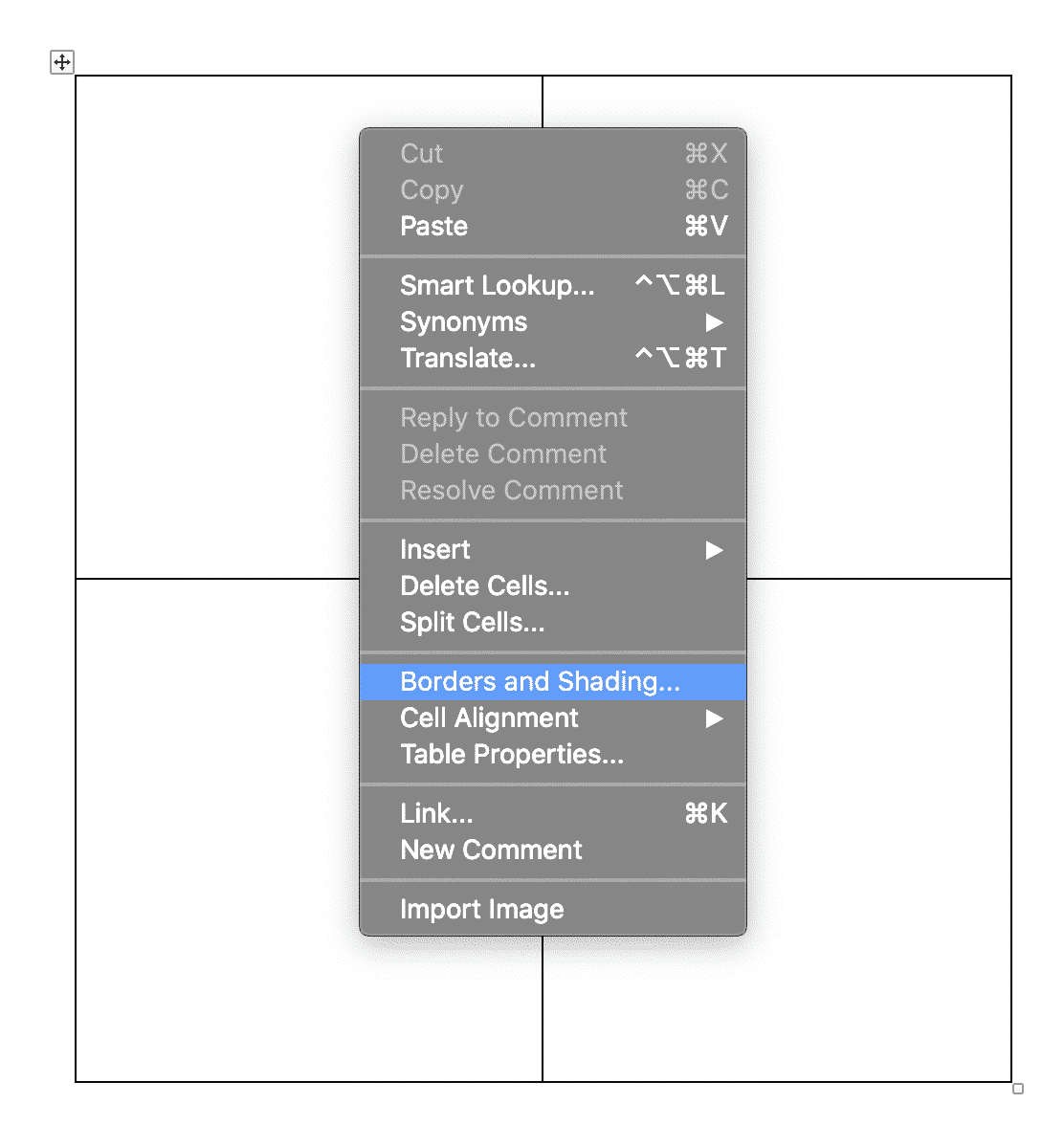The width and height of the screenshot is (1064, 1148).
Task: Open Table Properties
Action: (x=512, y=755)
